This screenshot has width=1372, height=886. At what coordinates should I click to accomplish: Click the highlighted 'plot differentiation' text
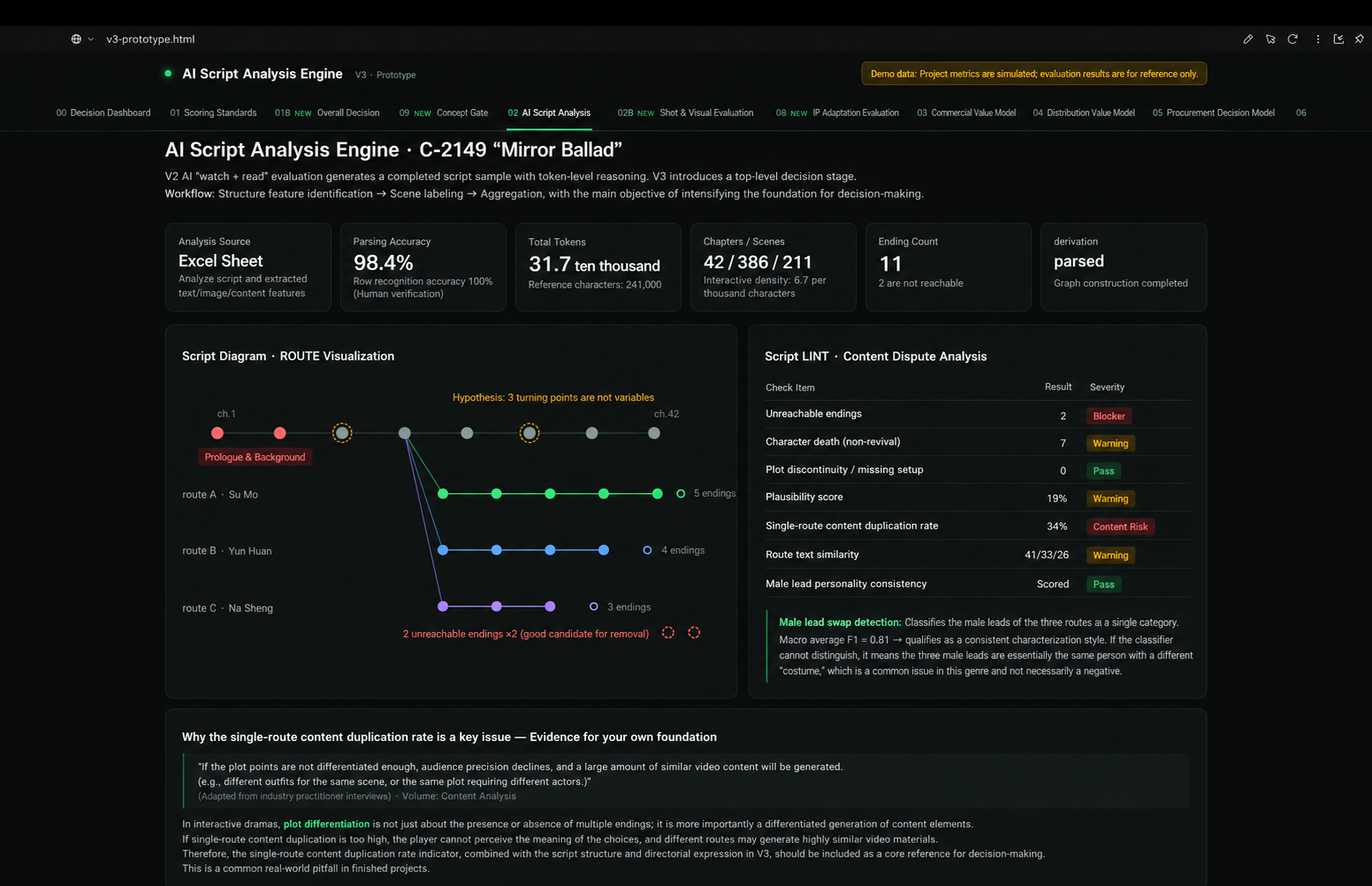tap(326, 824)
